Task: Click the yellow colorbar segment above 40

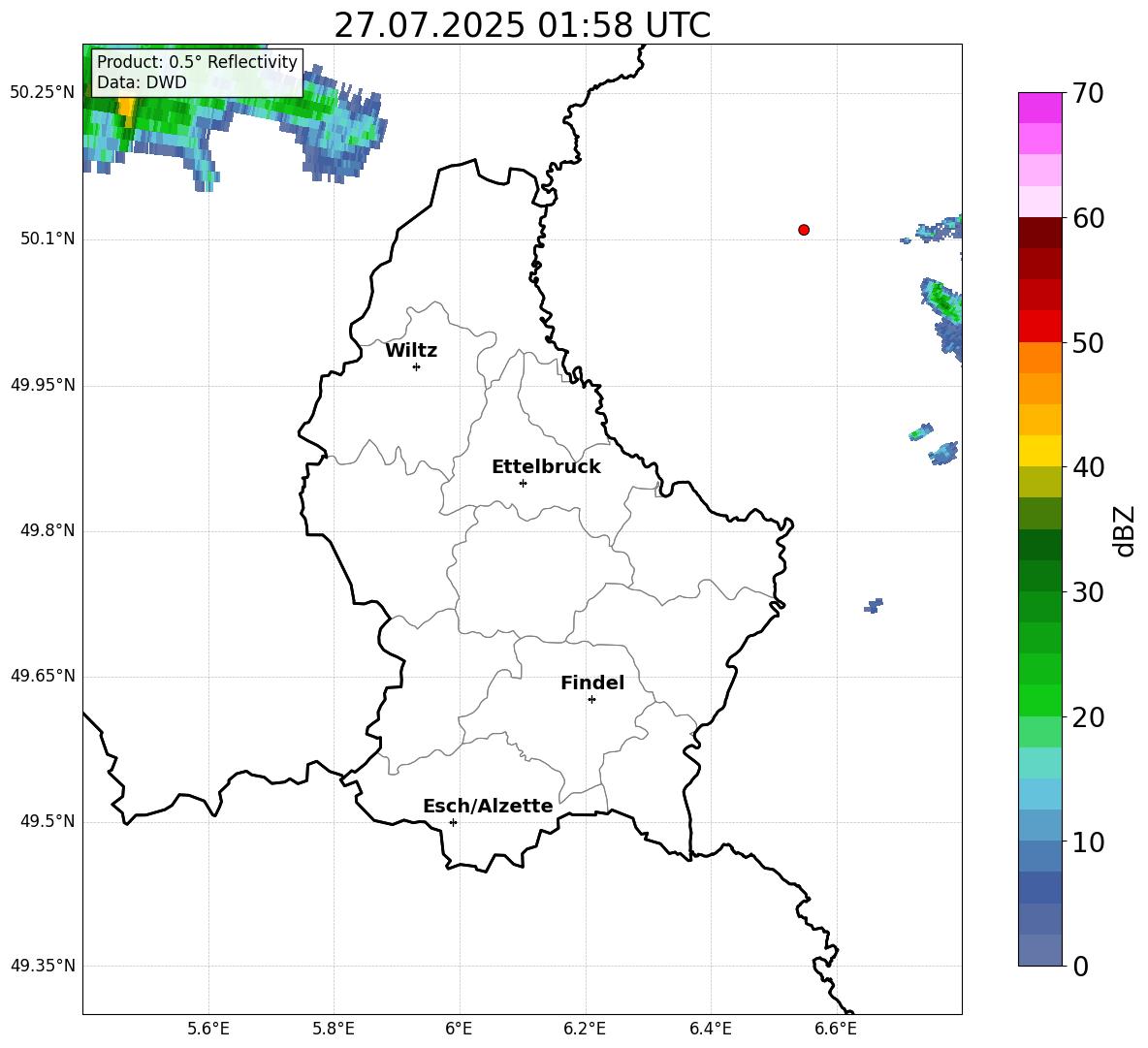Action: (x=1039, y=451)
